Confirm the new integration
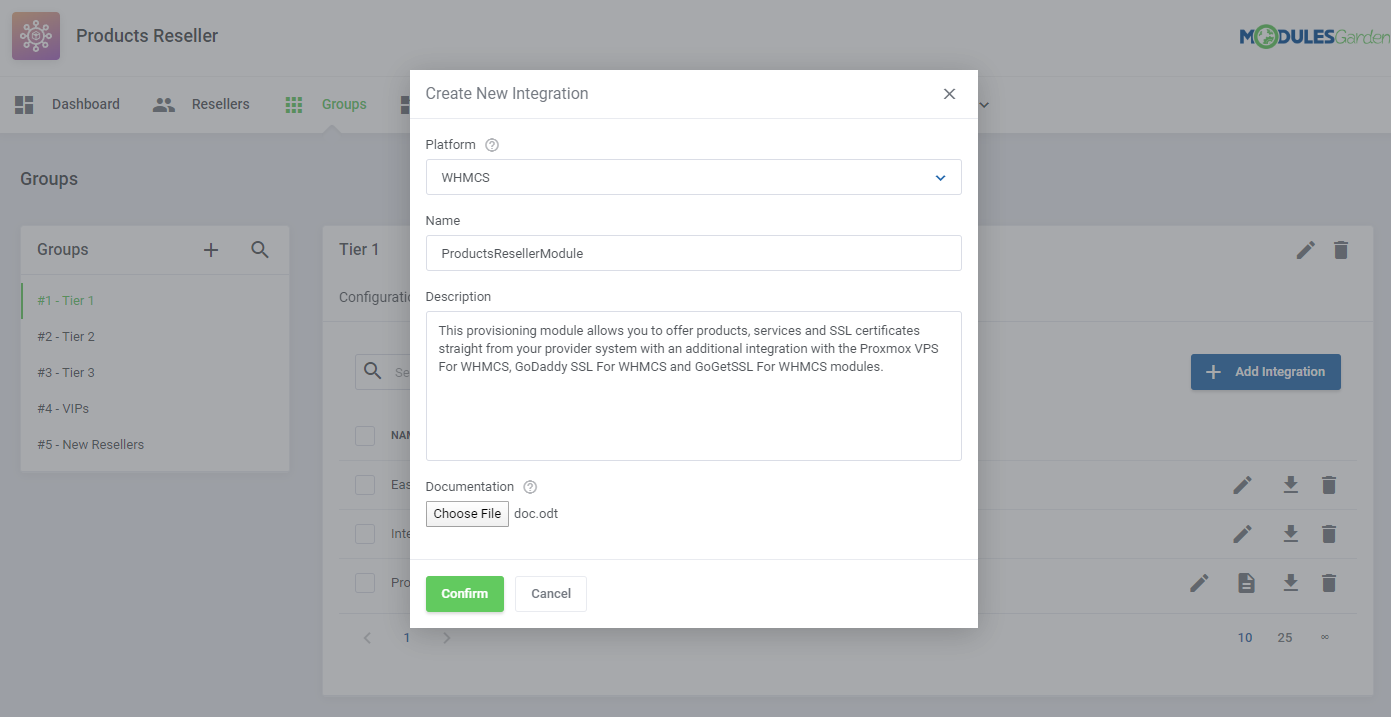This screenshot has width=1391, height=717. [x=464, y=594]
